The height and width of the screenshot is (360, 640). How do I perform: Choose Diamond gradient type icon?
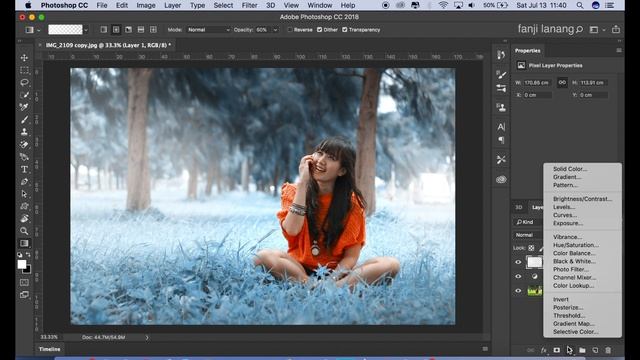click(x=153, y=30)
